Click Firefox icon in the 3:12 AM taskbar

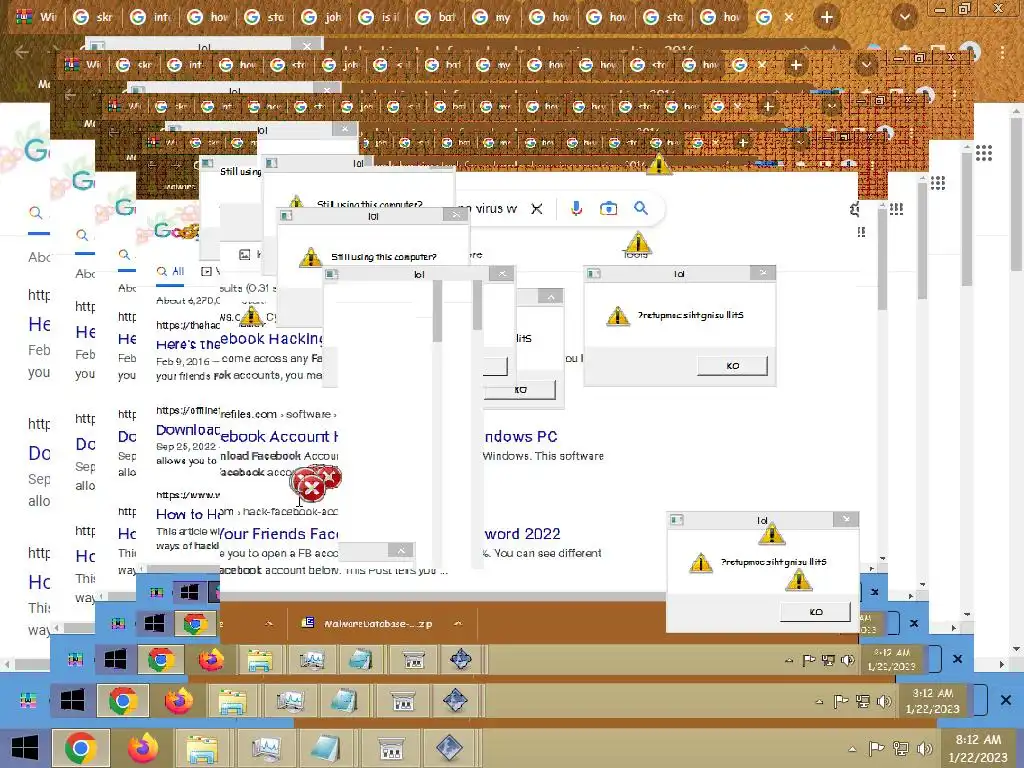pyautogui.click(x=178, y=701)
